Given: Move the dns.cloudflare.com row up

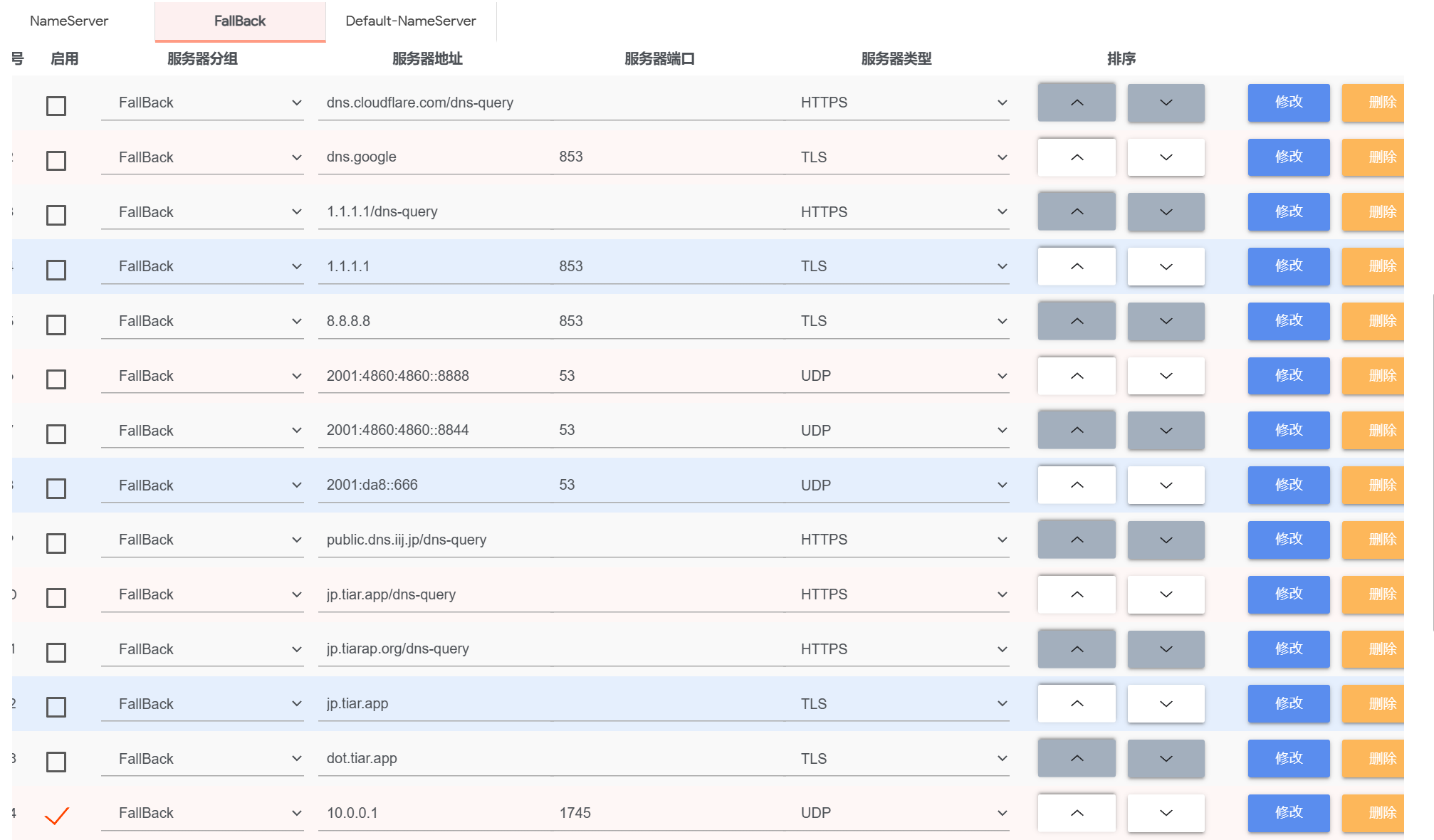Looking at the screenshot, I should 1076,103.
